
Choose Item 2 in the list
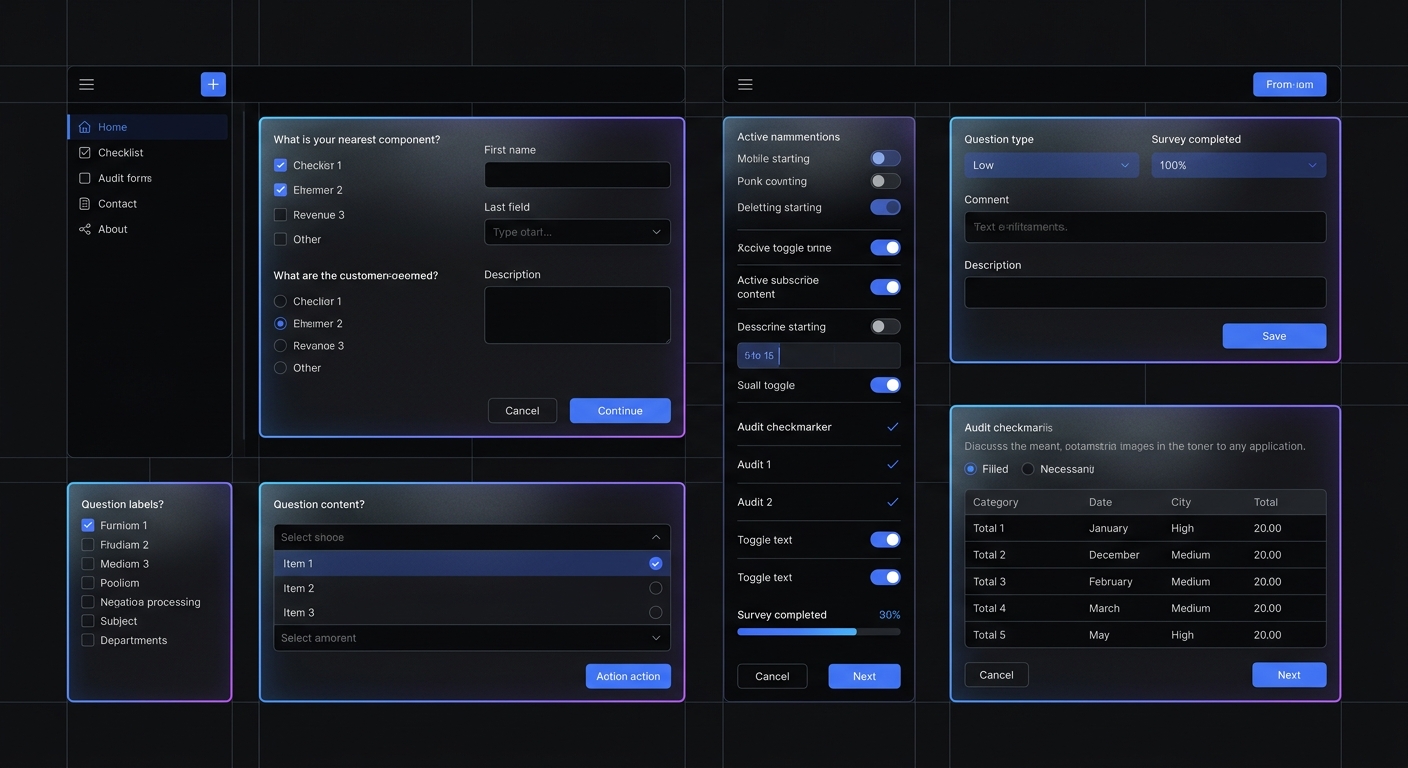[x=472, y=588]
